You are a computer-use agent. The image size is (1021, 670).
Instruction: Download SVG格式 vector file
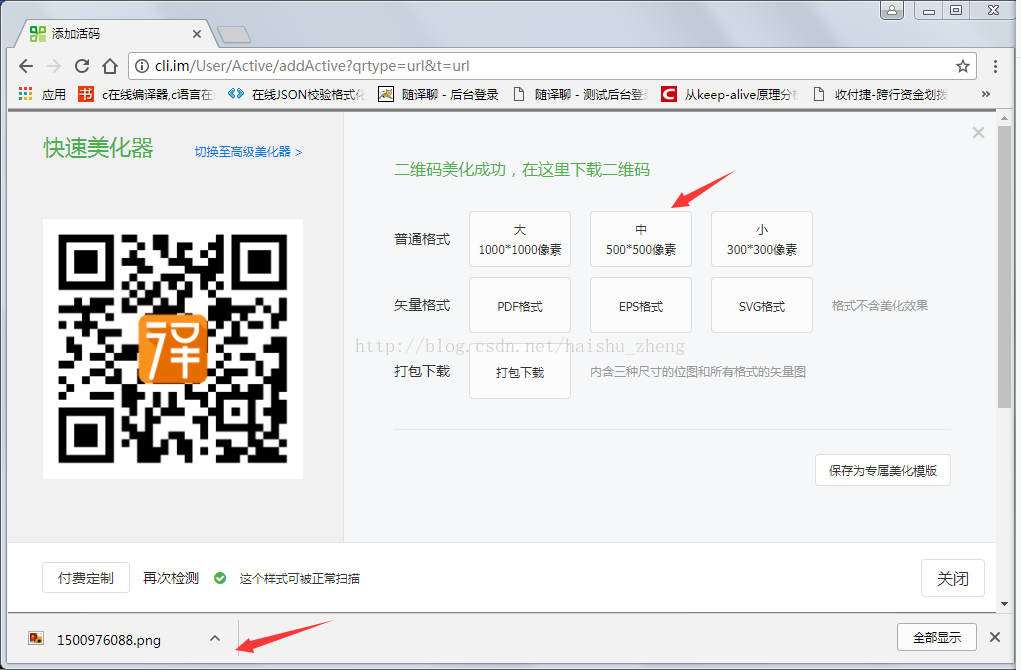click(x=762, y=305)
